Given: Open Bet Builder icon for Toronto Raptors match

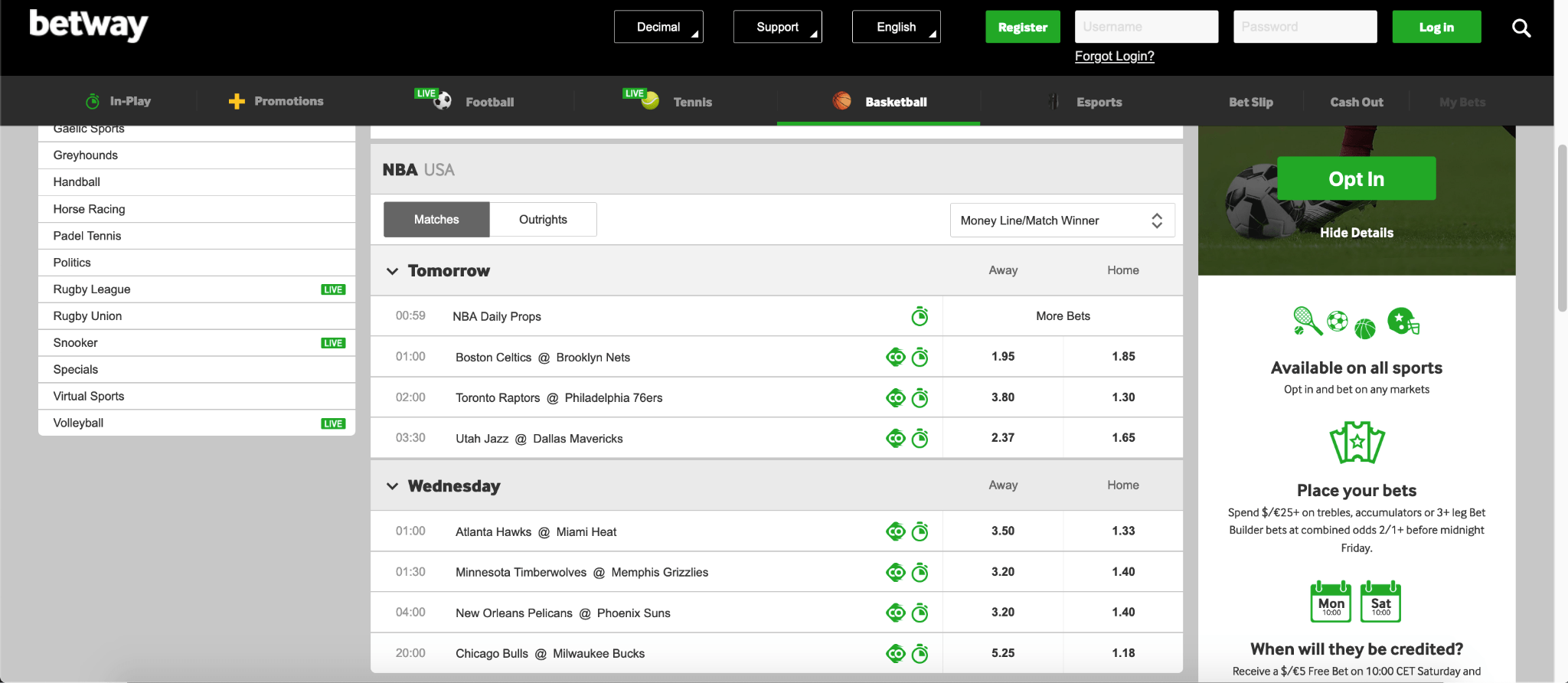Looking at the screenshot, I should (895, 397).
